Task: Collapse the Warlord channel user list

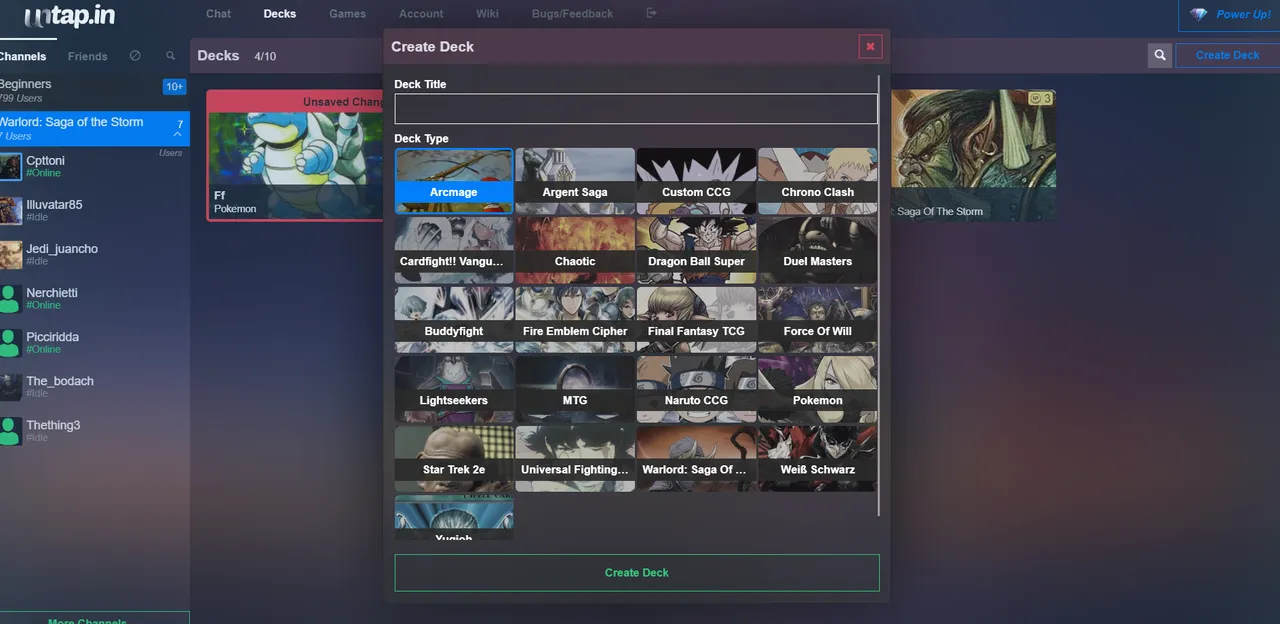Action: (x=178, y=134)
